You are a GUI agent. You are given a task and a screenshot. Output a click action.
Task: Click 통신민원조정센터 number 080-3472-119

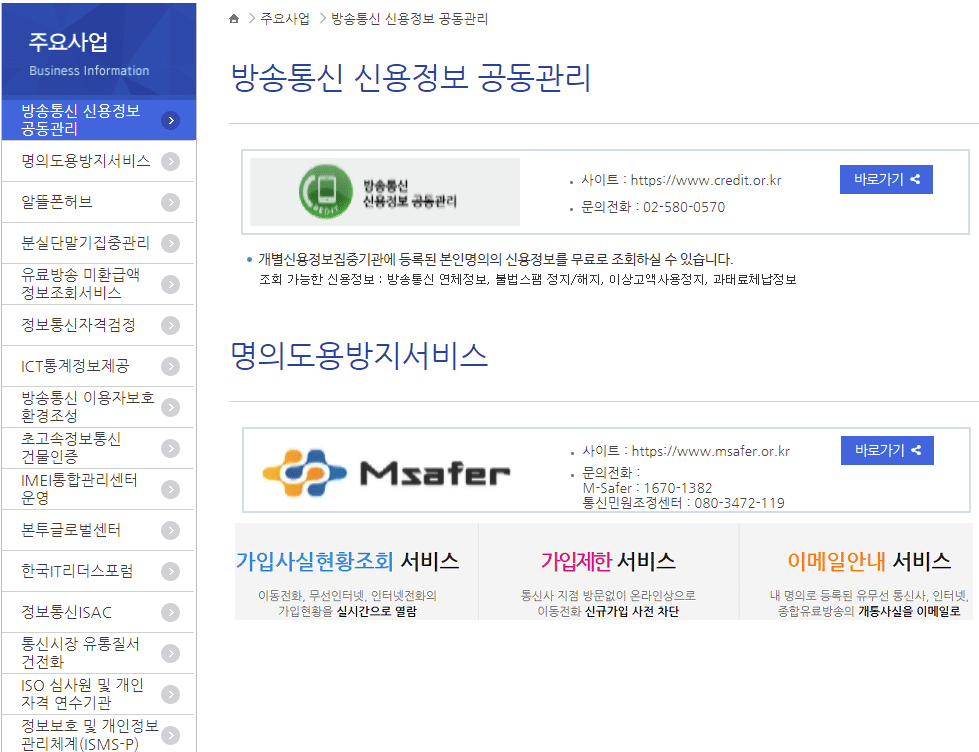tap(739, 503)
